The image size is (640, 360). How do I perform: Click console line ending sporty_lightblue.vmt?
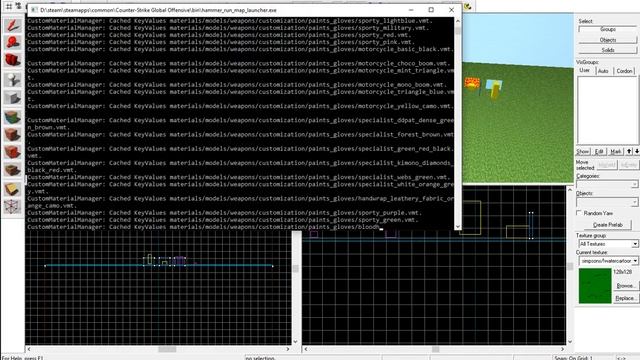tap(230, 21)
